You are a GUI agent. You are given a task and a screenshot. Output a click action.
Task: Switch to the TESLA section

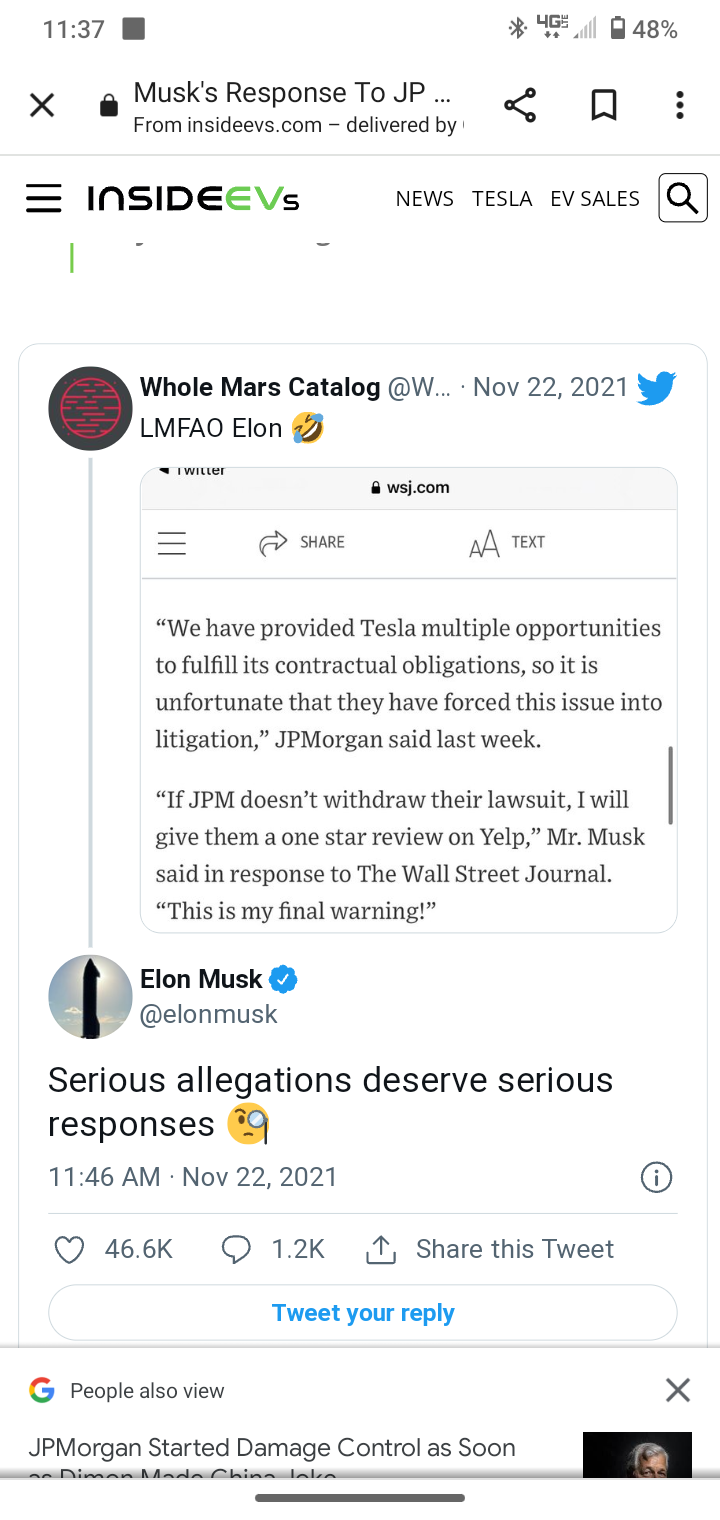502,198
